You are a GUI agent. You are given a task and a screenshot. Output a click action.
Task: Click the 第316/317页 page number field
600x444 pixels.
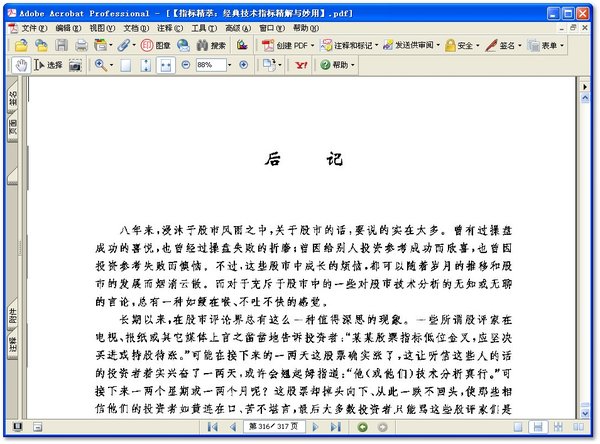click(274, 426)
